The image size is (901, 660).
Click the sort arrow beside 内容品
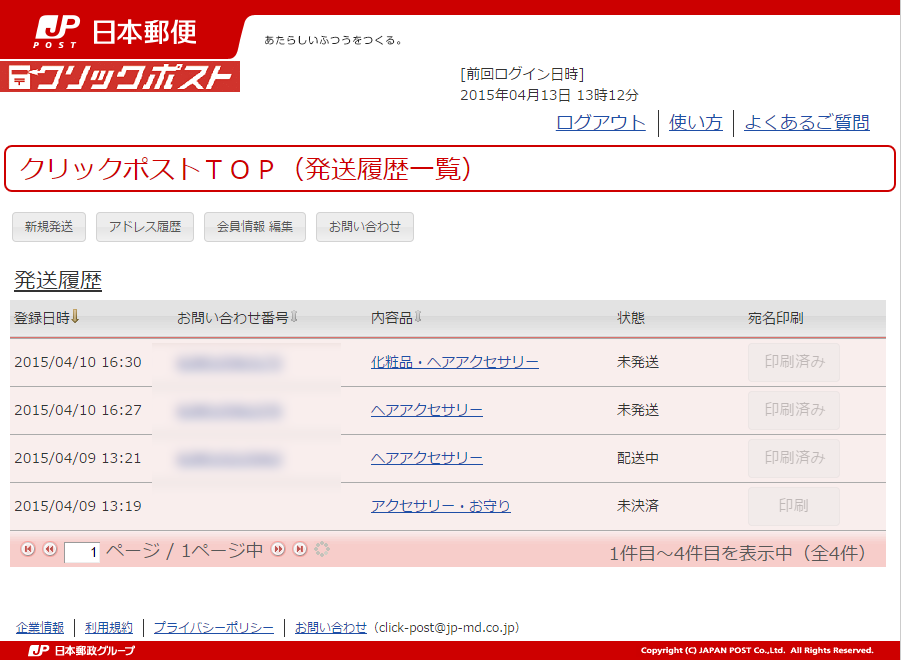(x=418, y=317)
